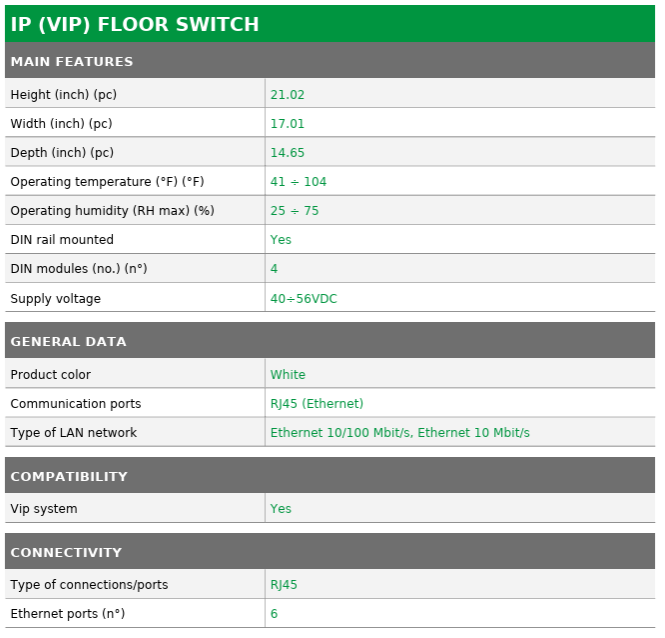Click the 'Yes' value for Vip system

point(281,509)
